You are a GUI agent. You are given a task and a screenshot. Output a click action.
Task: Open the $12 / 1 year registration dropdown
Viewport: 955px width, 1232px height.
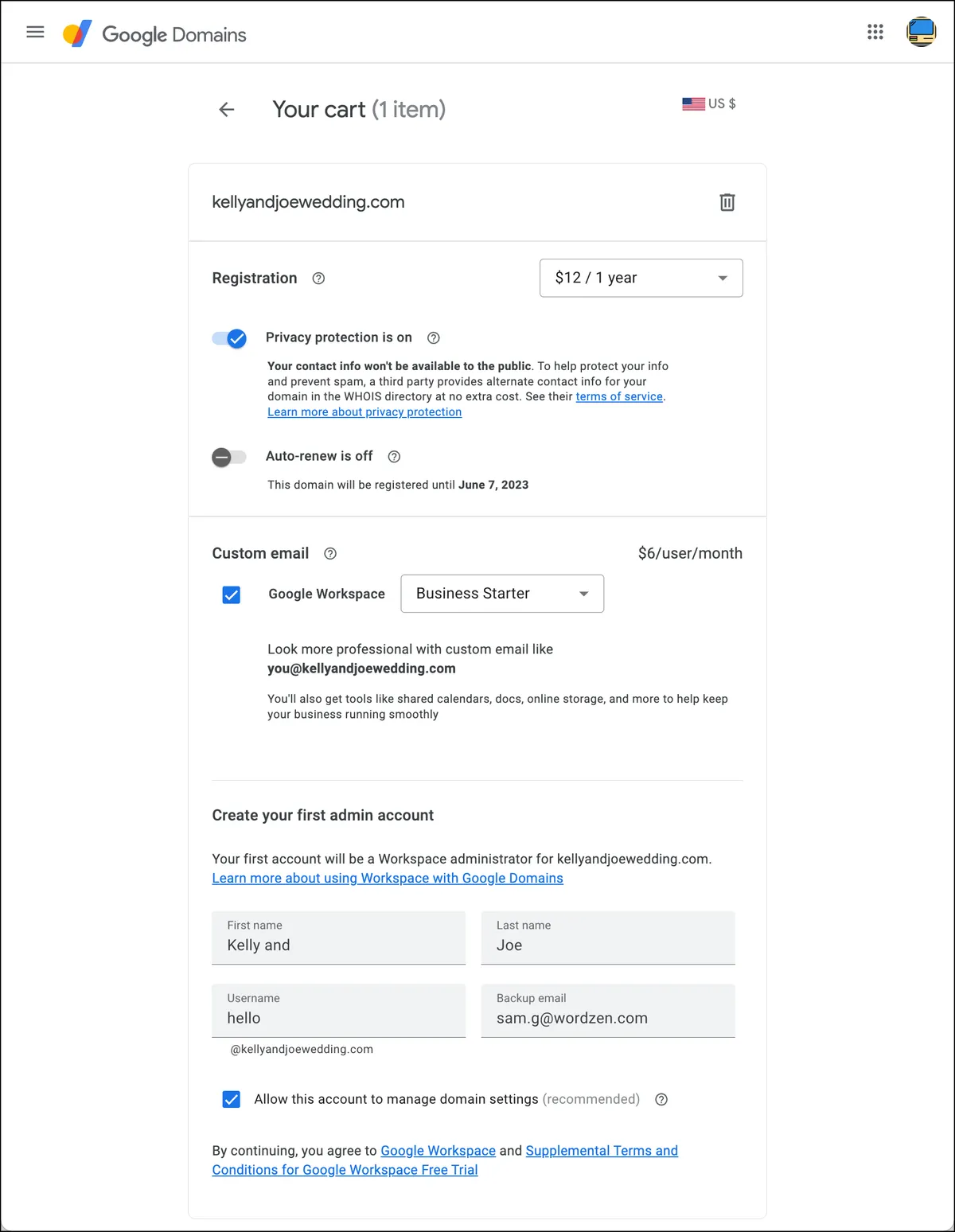[x=641, y=278]
